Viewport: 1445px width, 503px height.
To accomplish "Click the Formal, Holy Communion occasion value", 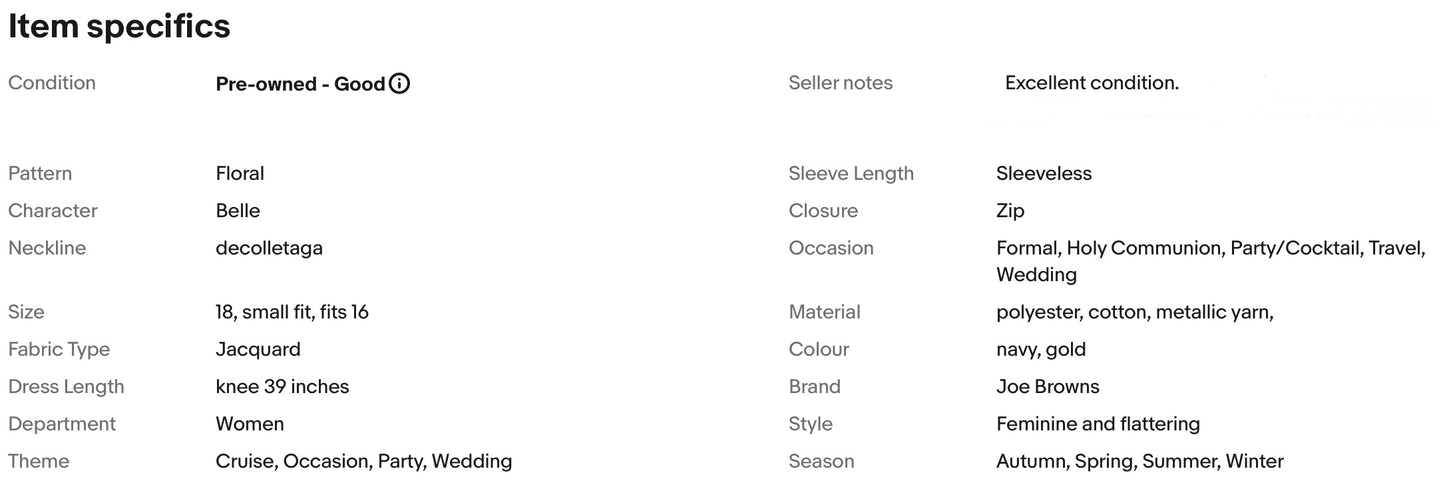I will [1210, 248].
